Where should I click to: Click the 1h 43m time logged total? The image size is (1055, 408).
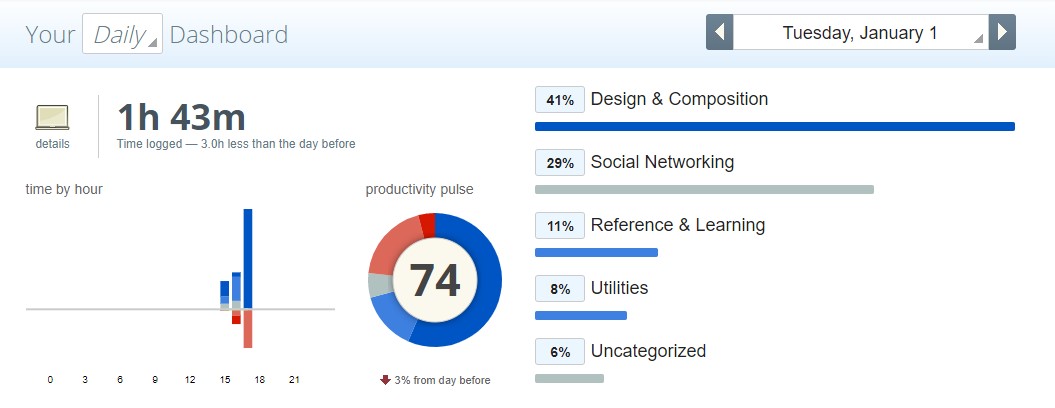182,117
